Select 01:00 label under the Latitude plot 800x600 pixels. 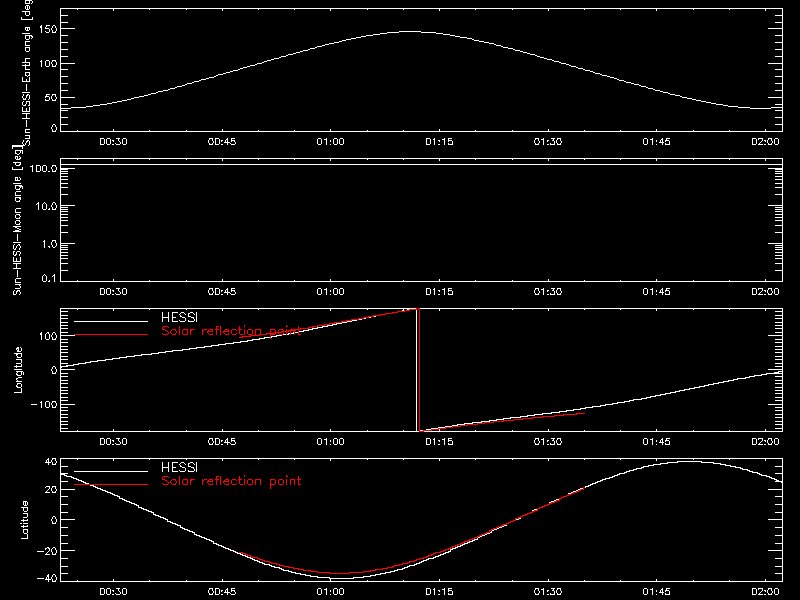pyautogui.click(x=331, y=591)
